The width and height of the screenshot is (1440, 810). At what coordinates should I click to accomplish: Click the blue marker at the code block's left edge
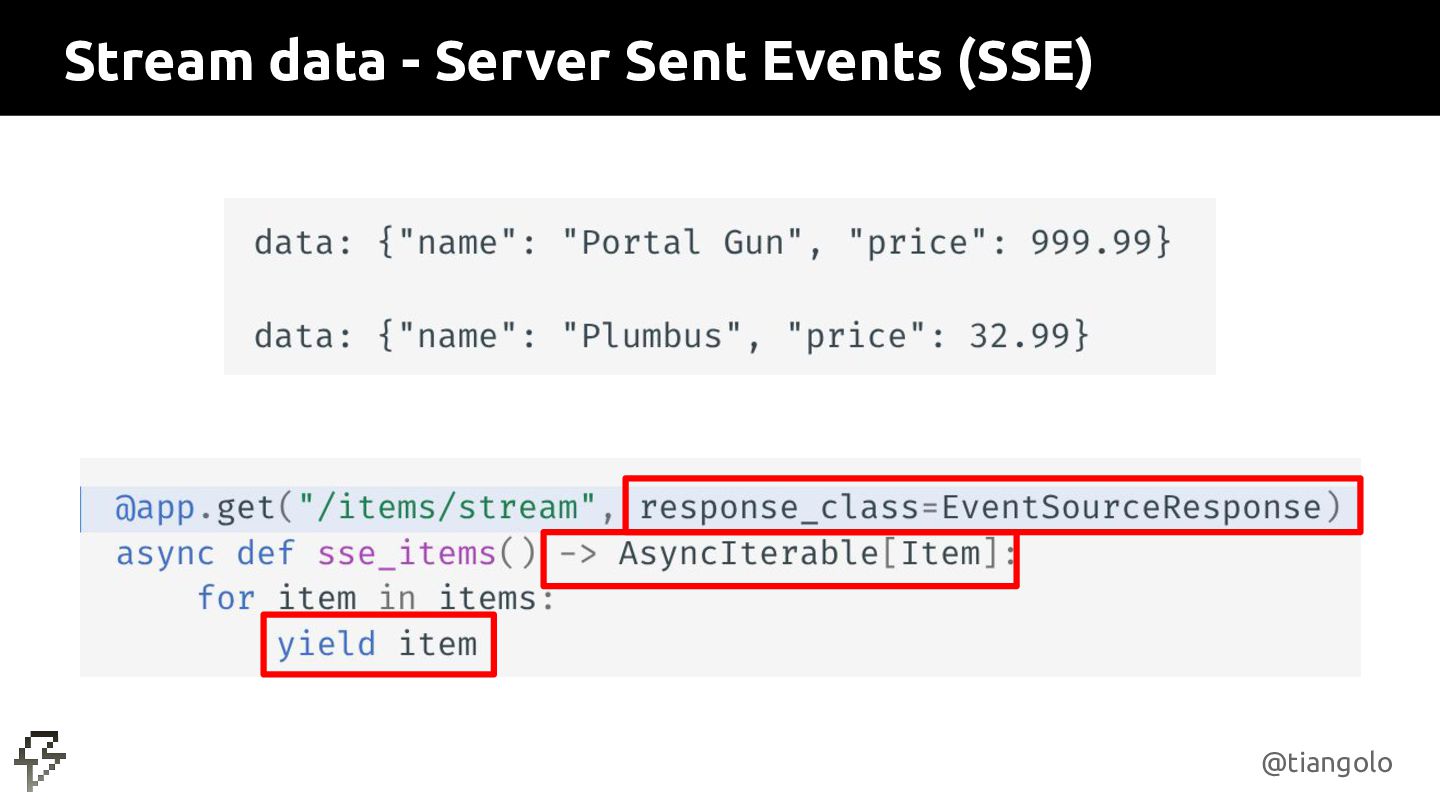coord(82,506)
